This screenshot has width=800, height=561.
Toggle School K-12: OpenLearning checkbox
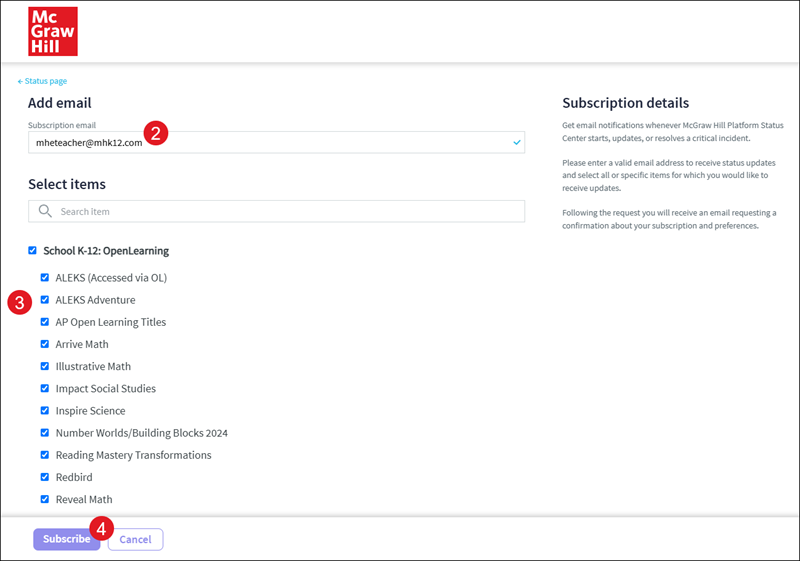[x=33, y=251]
